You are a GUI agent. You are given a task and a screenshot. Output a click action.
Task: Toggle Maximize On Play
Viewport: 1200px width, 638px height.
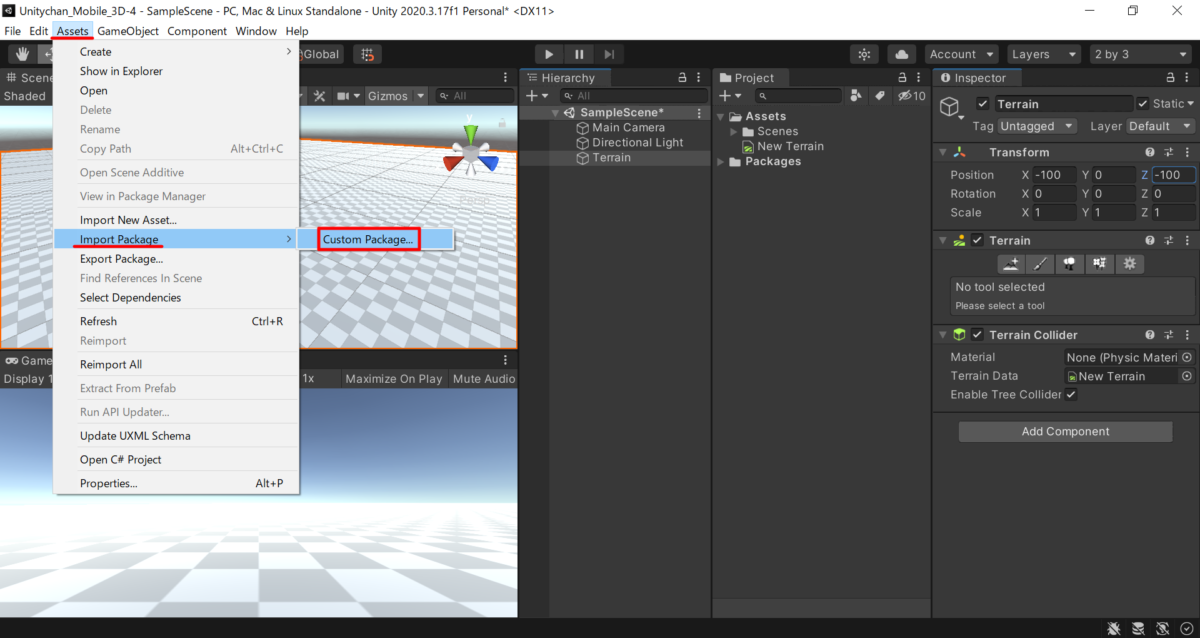(x=394, y=379)
